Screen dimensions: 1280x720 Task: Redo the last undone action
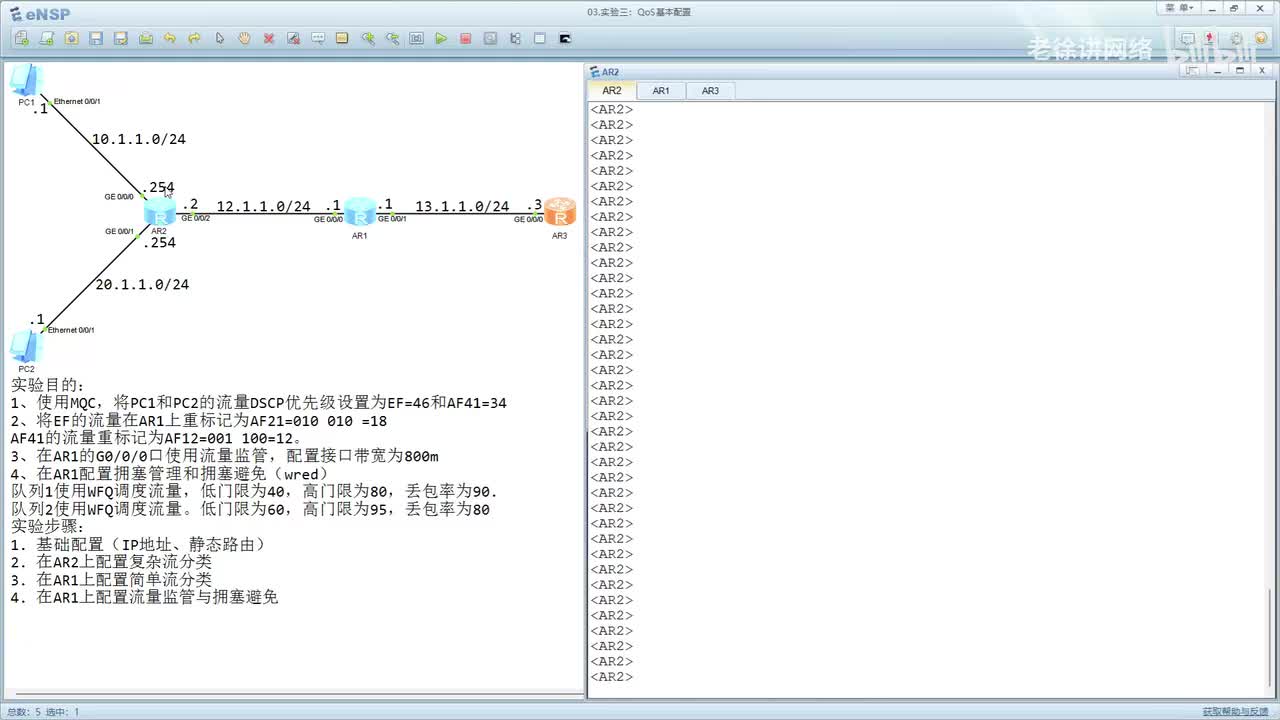[195, 39]
